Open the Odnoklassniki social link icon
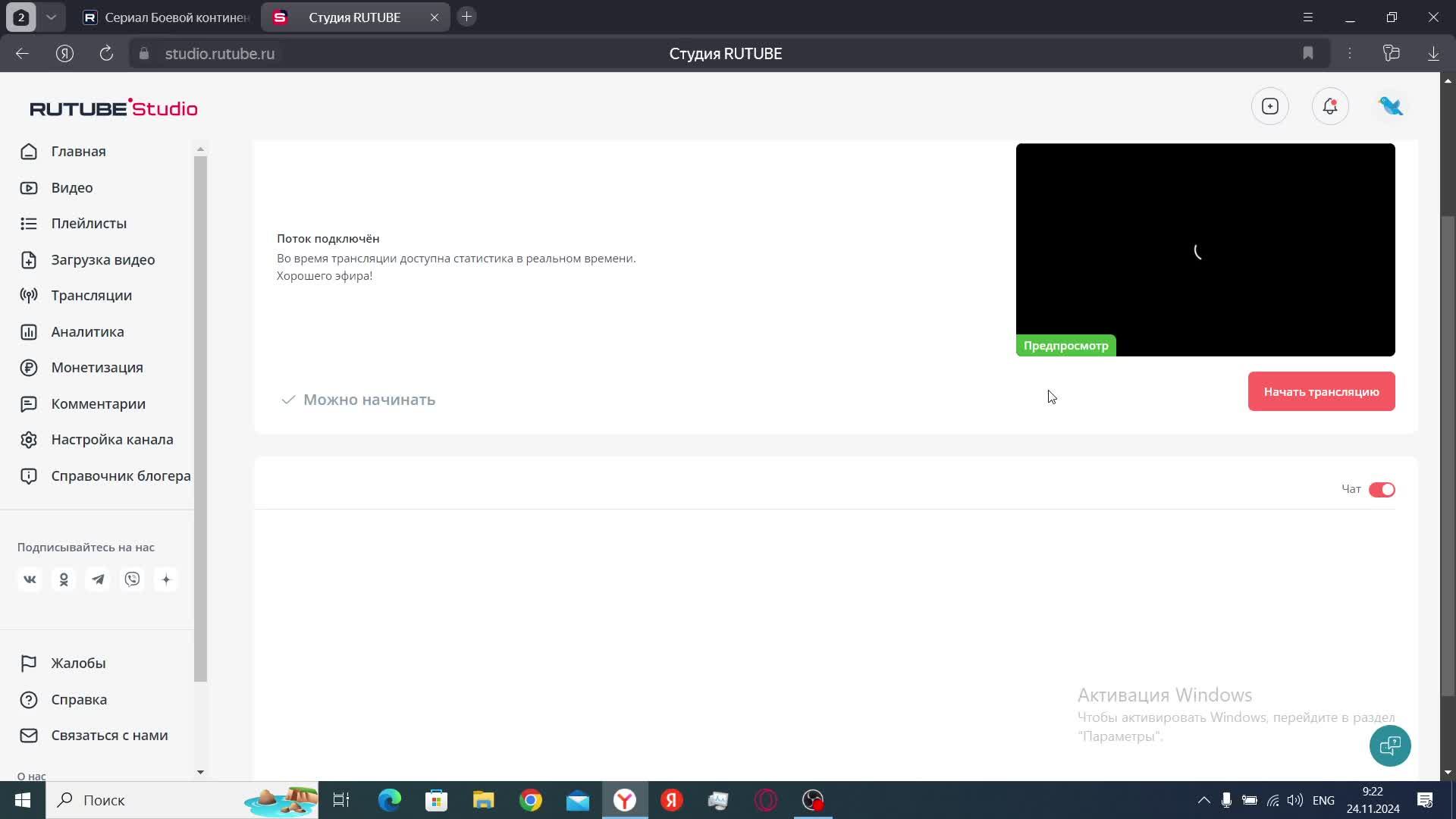This screenshot has width=1456, height=819. pyautogui.click(x=64, y=579)
